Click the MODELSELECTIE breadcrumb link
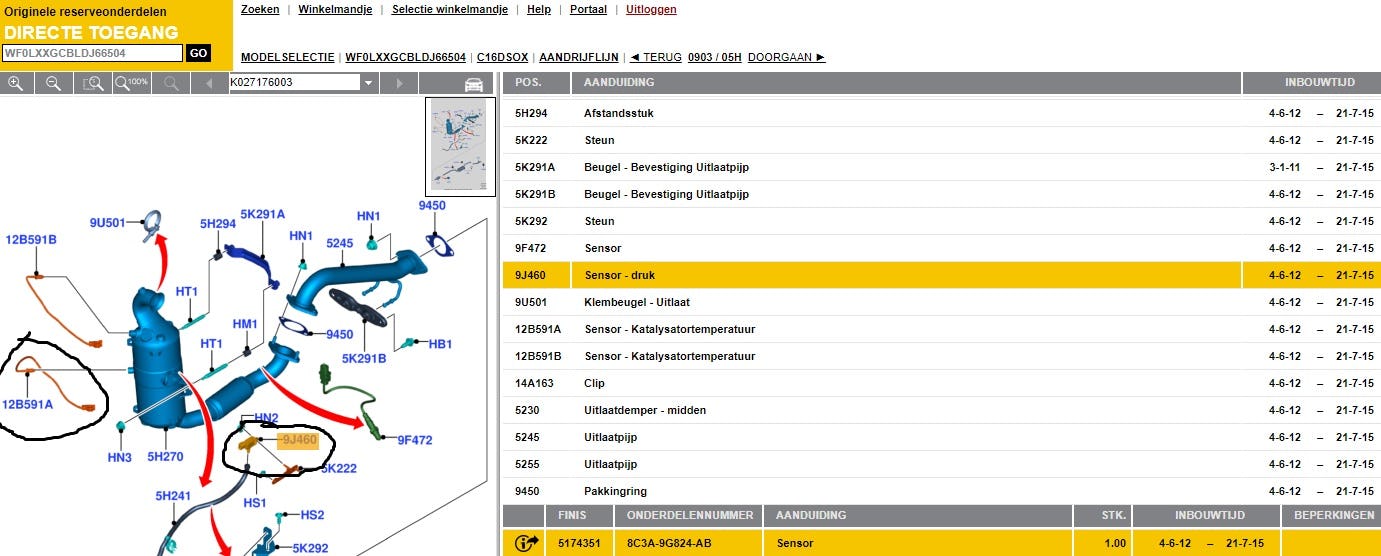The width and height of the screenshot is (1381, 556). click(287, 57)
